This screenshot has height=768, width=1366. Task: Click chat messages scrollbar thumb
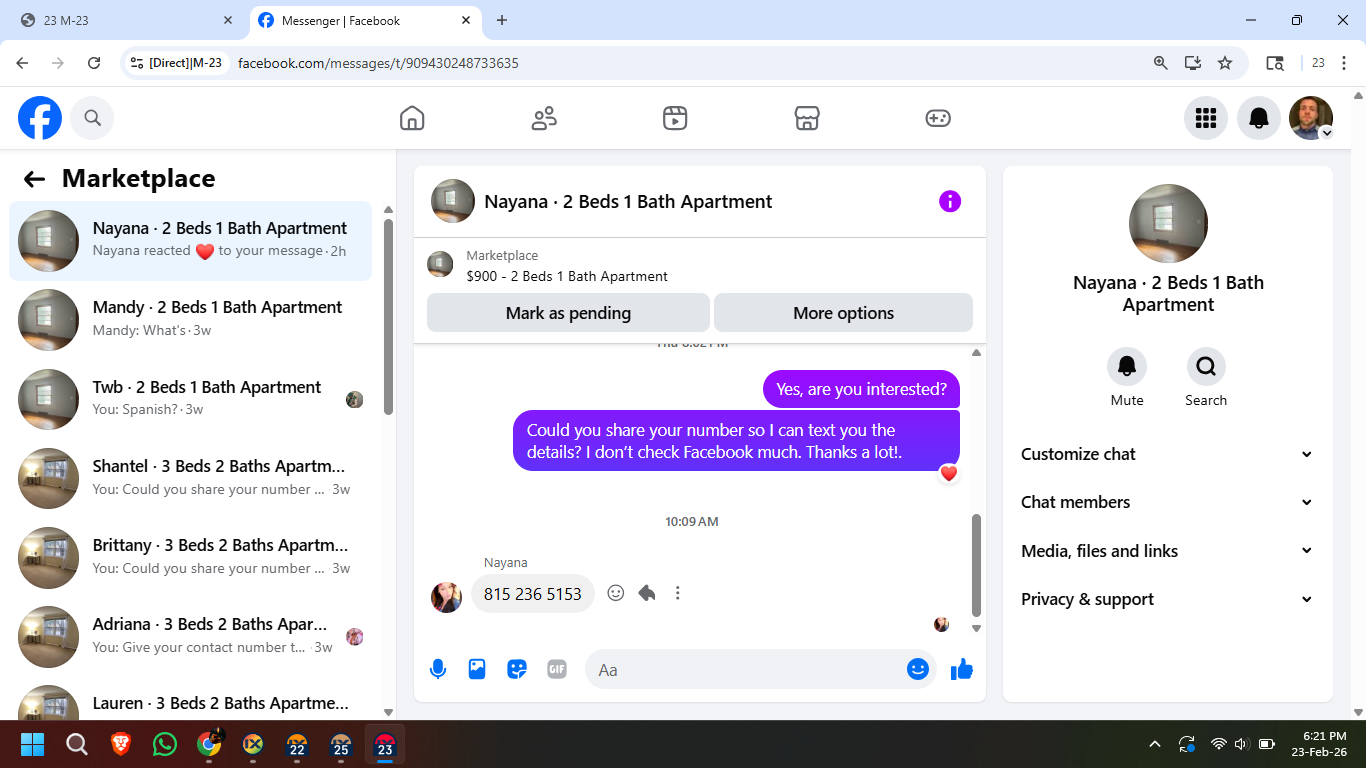click(x=976, y=565)
